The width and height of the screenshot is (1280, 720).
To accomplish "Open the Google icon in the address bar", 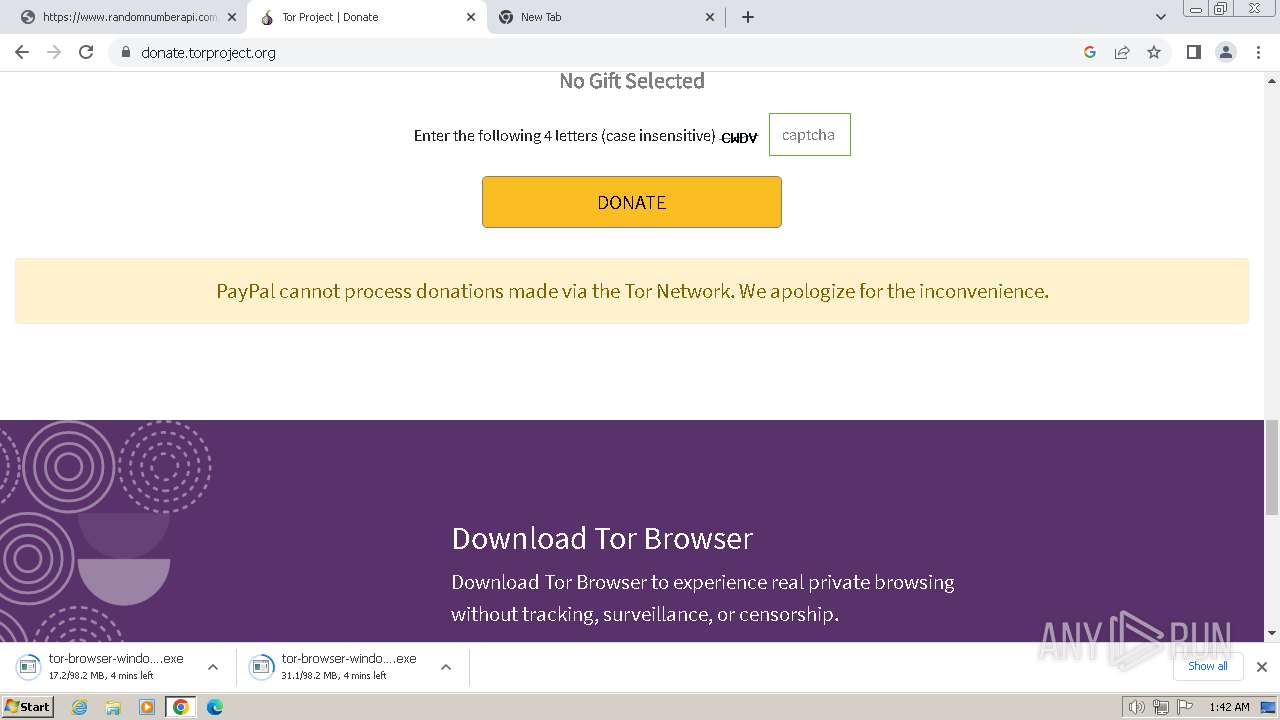I will pyautogui.click(x=1090, y=52).
